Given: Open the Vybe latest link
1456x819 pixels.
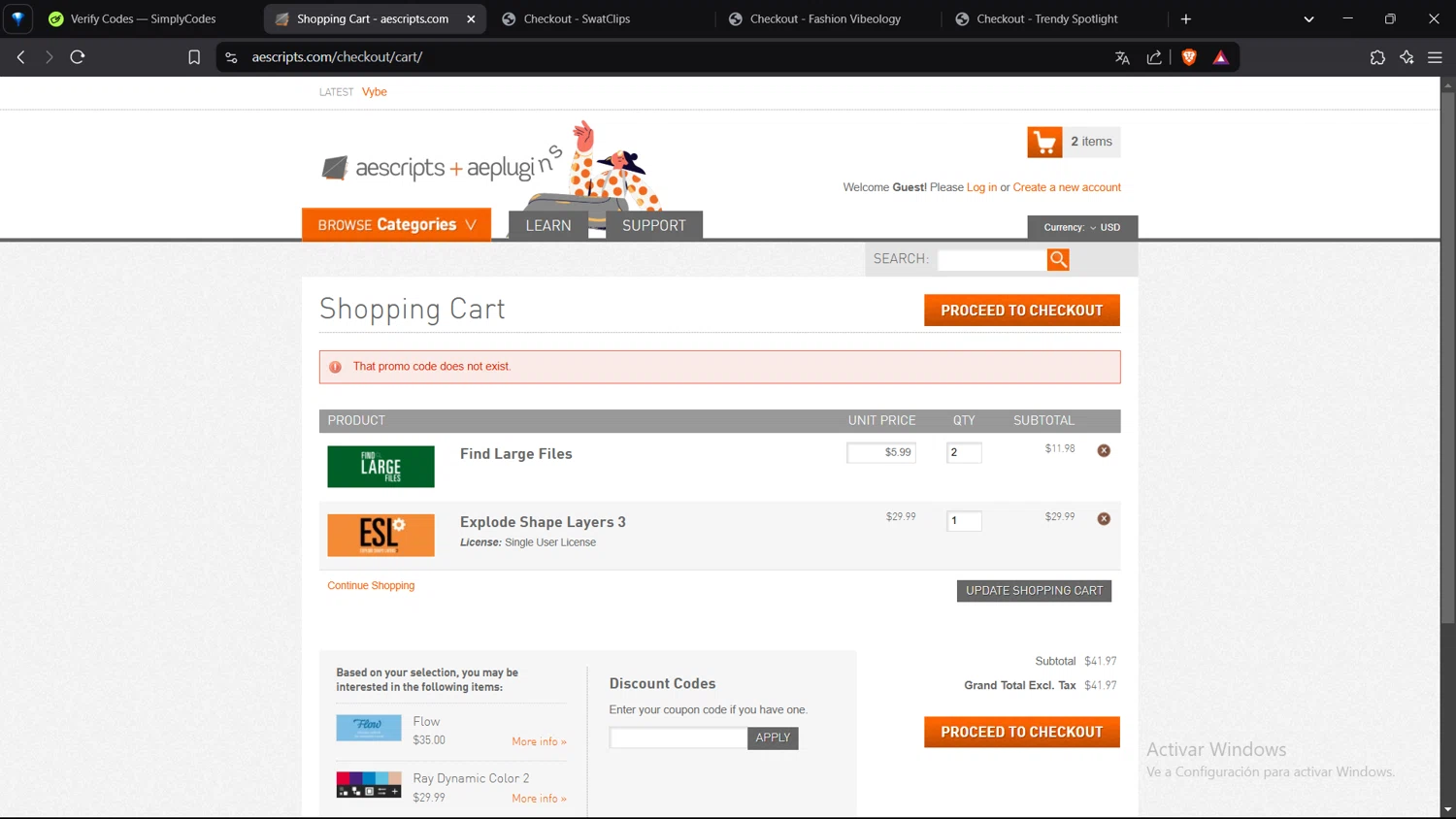Looking at the screenshot, I should tap(375, 92).
